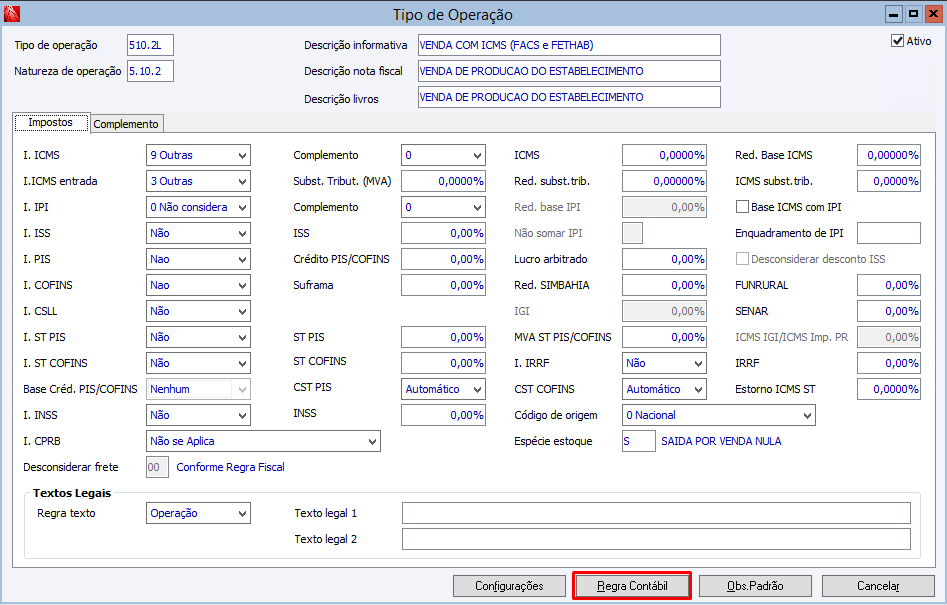
Task: Click the Red. Base ICMS field
Action: click(x=889, y=155)
